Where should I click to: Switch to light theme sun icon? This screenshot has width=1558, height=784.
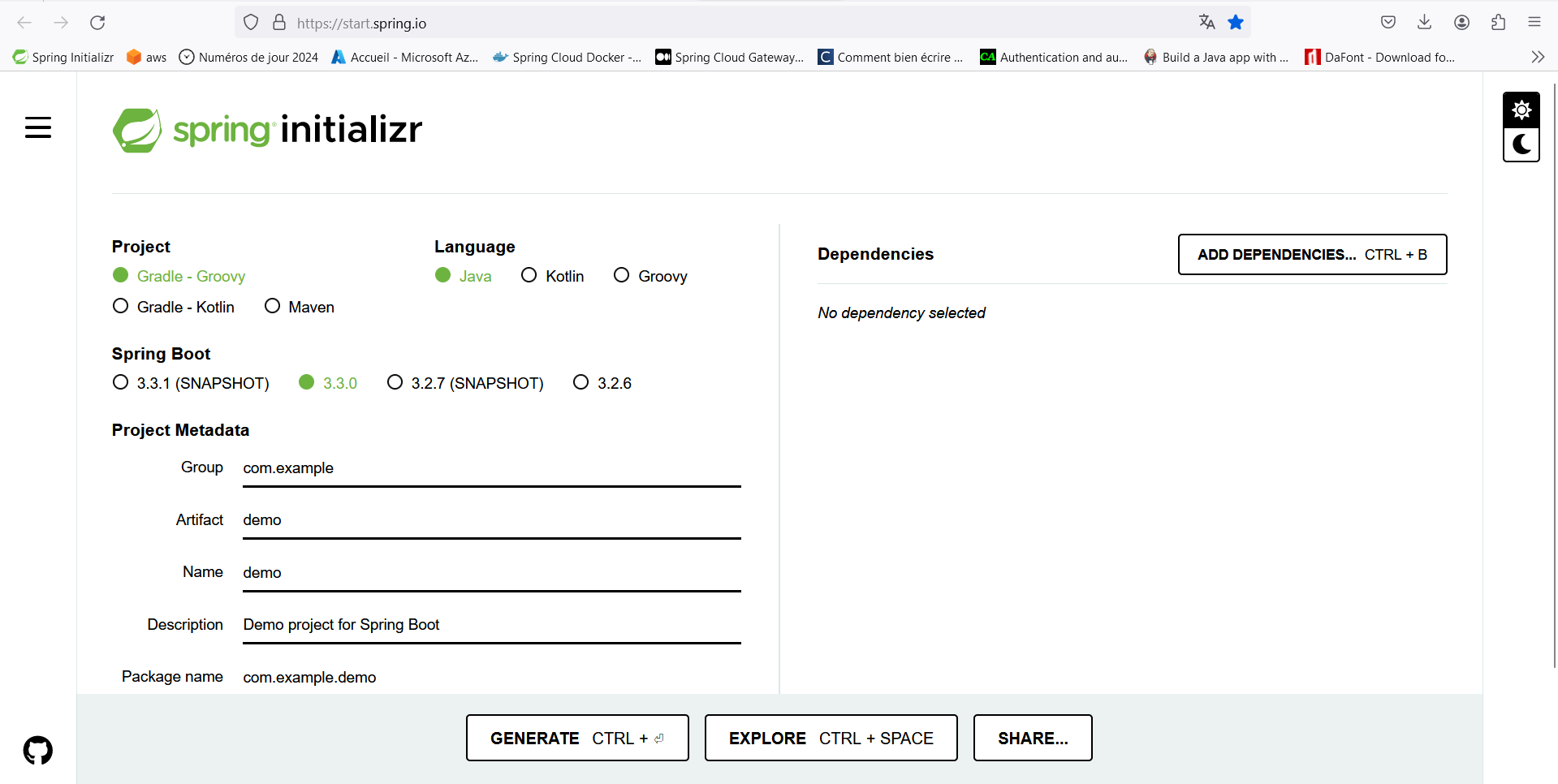[x=1521, y=110]
